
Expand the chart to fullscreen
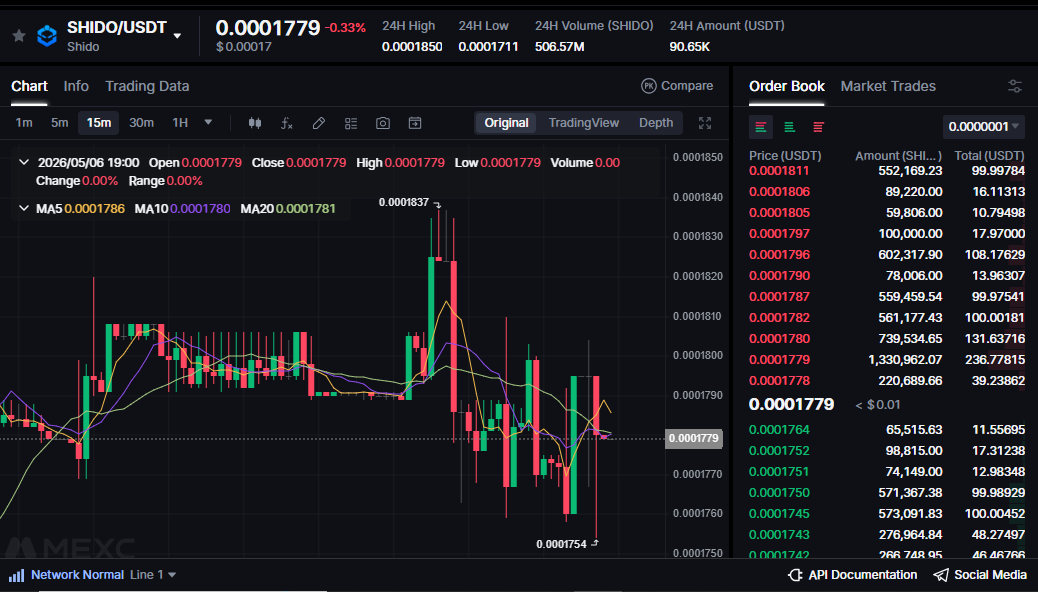[705, 123]
